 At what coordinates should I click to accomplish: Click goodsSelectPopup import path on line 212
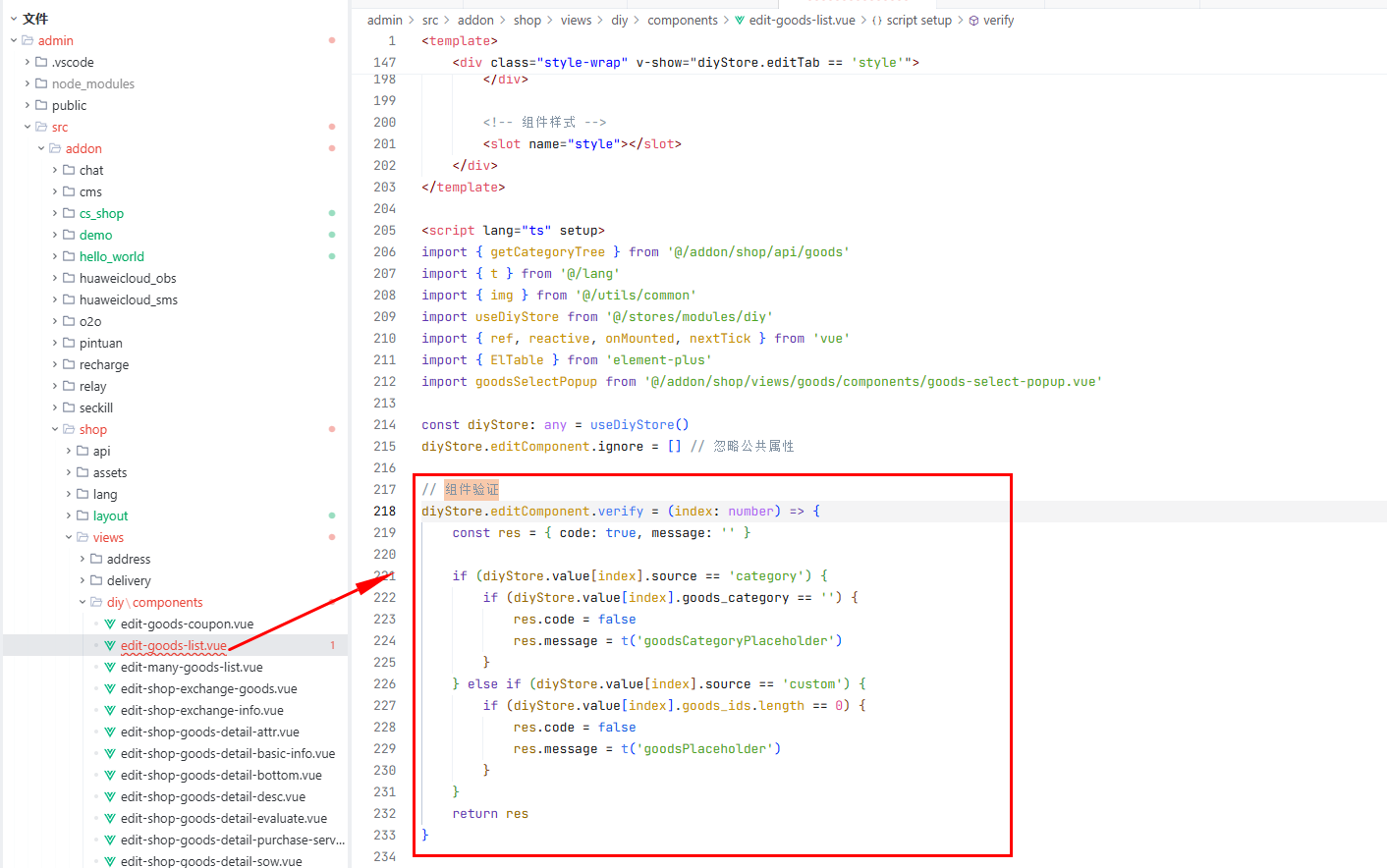(872, 382)
